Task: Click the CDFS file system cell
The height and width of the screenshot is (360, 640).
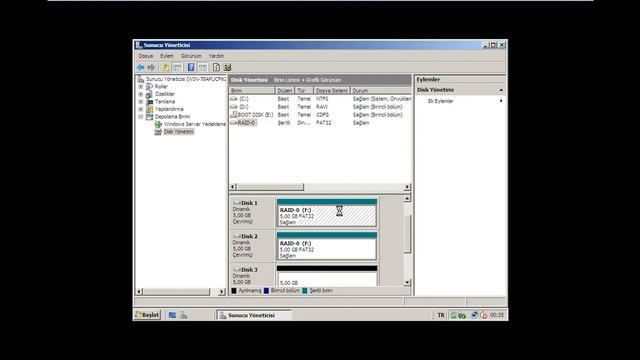Action: point(322,115)
